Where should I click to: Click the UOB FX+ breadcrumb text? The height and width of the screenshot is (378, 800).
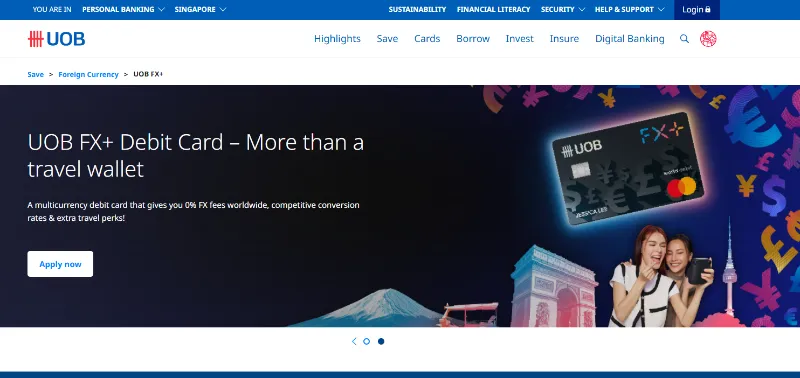pyautogui.click(x=148, y=74)
